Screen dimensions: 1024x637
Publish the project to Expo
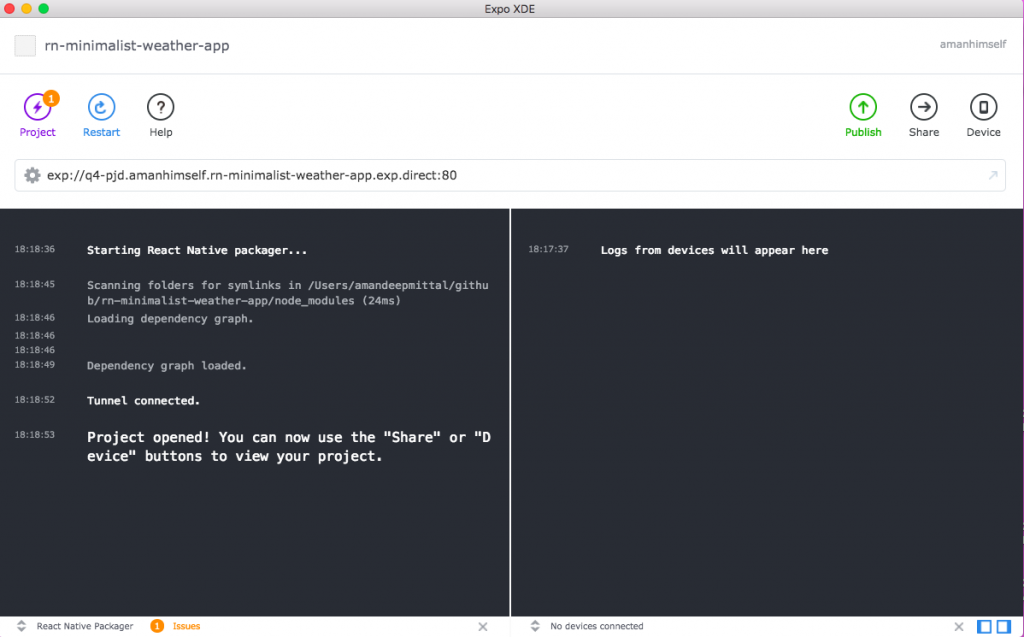[863, 108]
